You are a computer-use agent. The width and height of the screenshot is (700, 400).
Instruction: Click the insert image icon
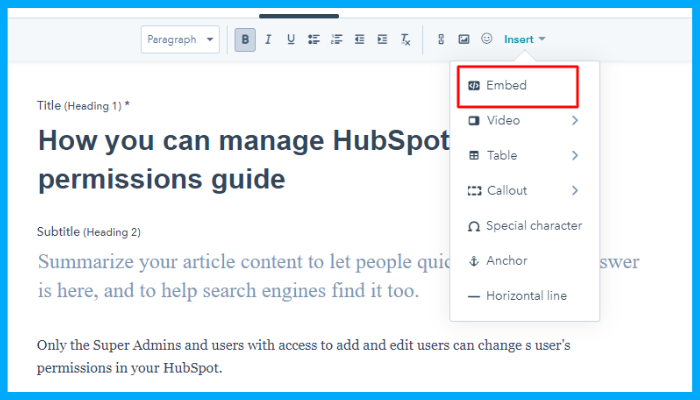point(464,40)
